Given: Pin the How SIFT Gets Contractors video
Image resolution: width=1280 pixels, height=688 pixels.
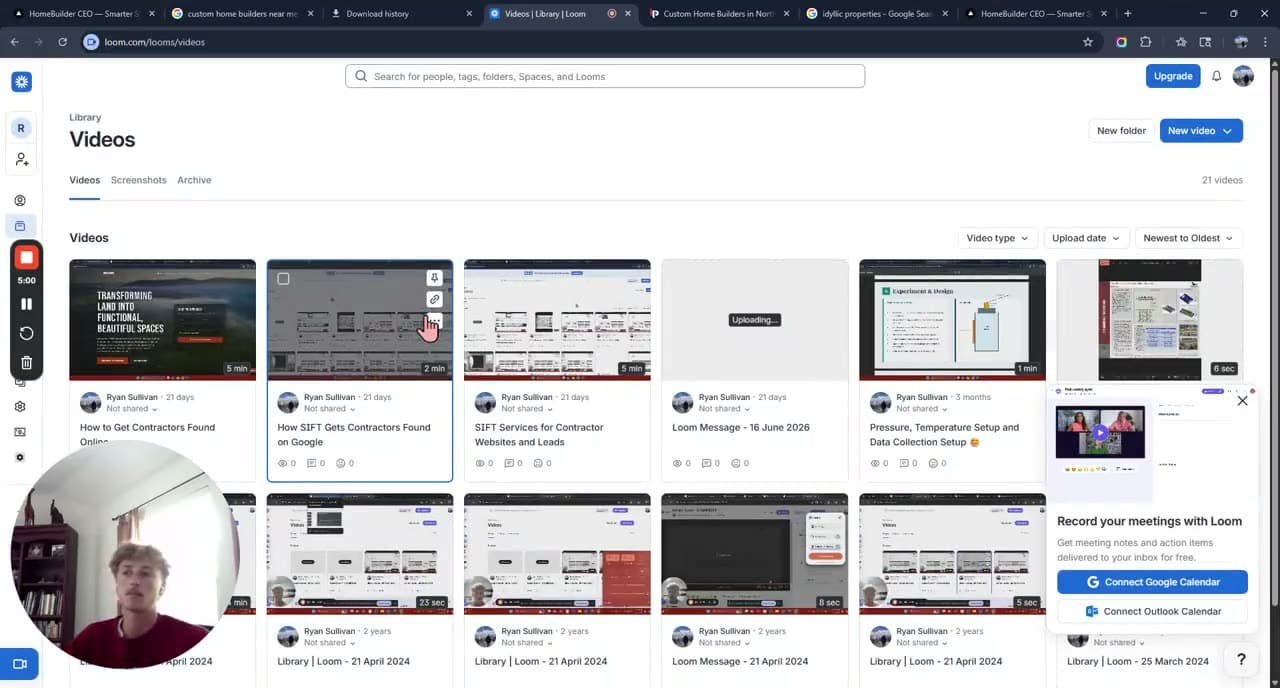Looking at the screenshot, I should click(x=434, y=278).
